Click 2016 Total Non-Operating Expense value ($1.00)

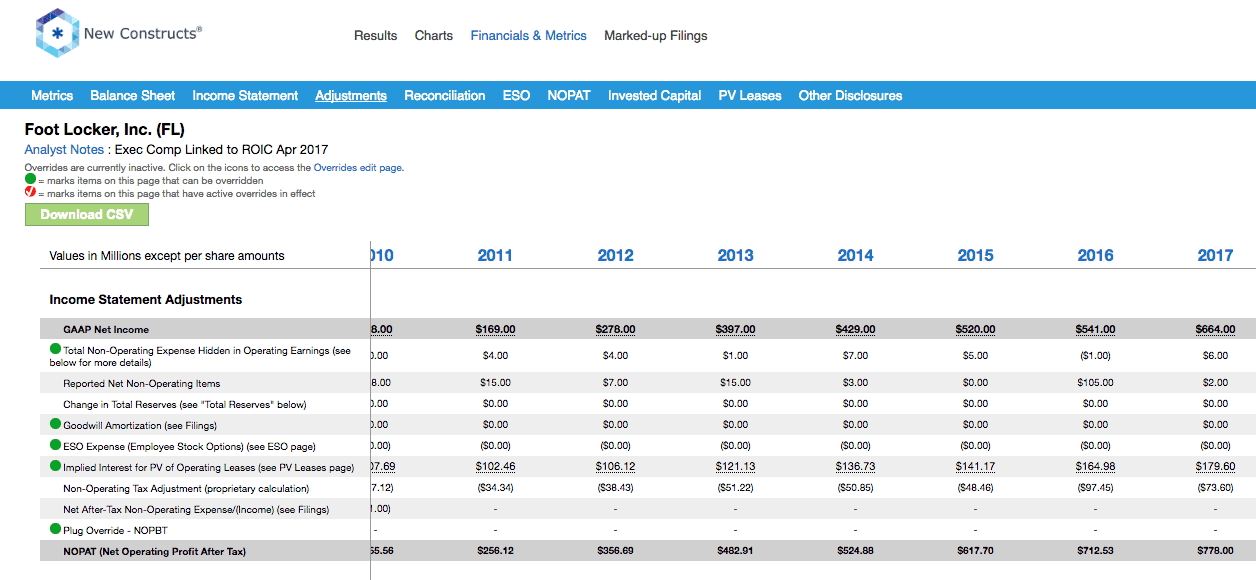(1095, 356)
